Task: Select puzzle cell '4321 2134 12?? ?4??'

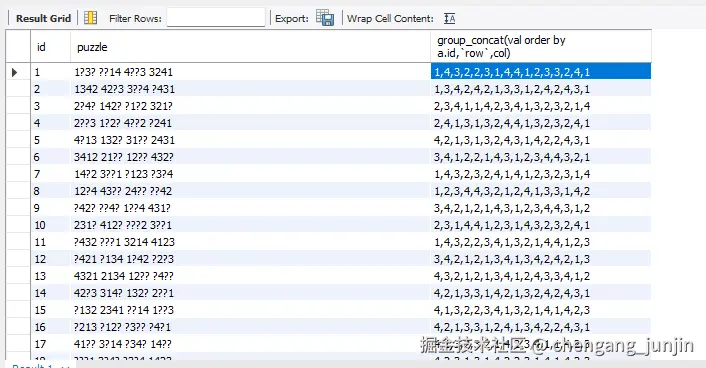Action: coord(250,276)
